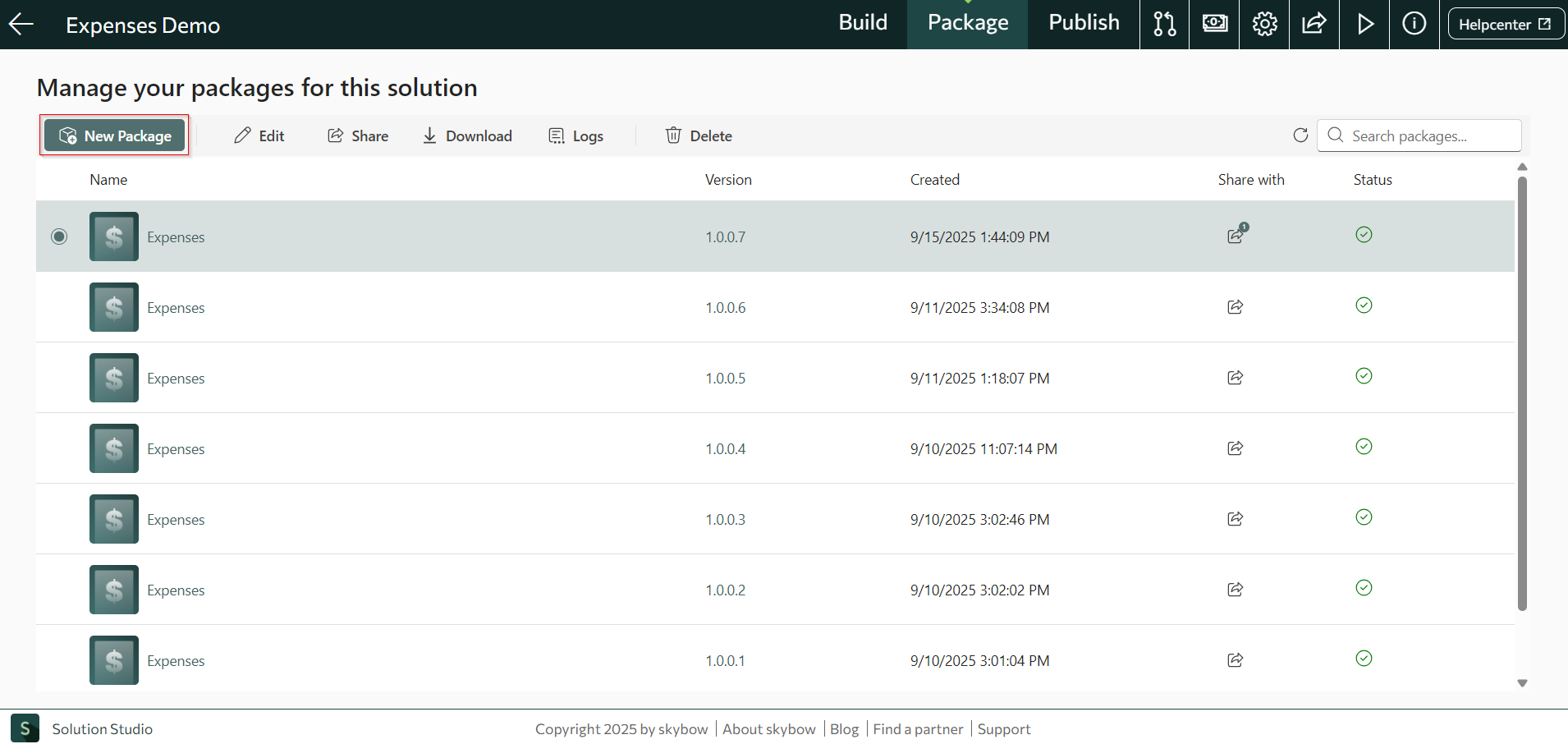The width and height of the screenshot is (1568, 744).
Task: Select the radio button for Expenses 1.0.0.7
Action: click(x=59, y=237)
